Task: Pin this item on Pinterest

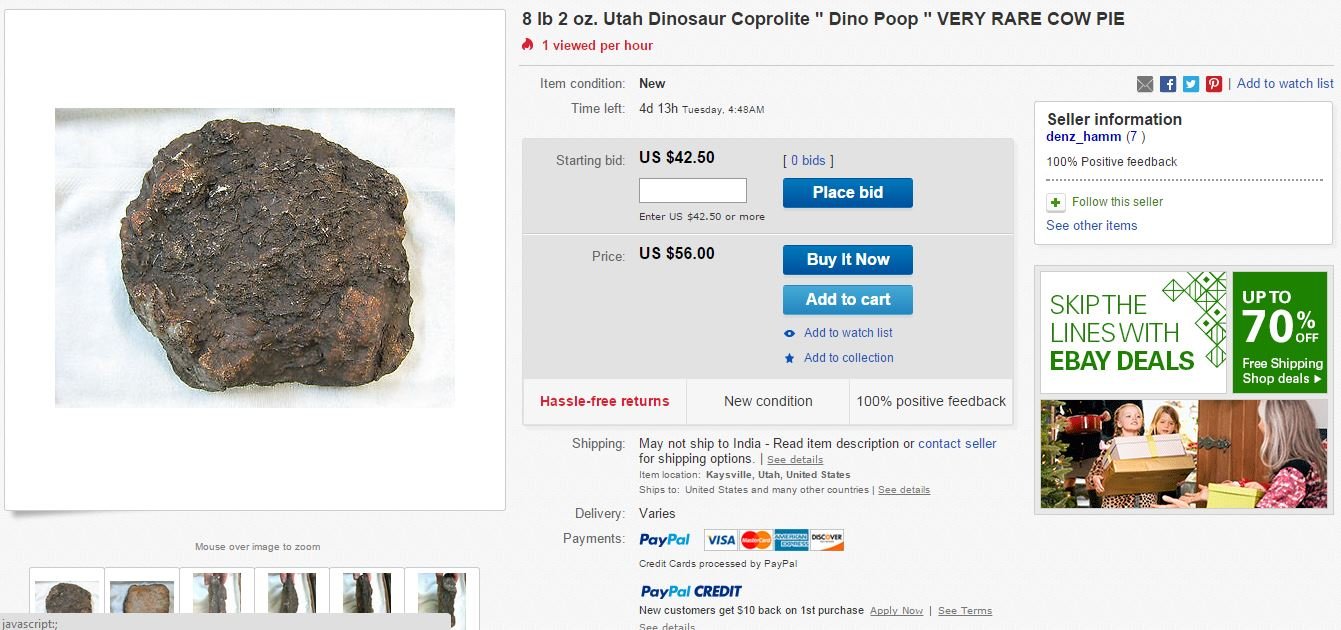Action: 1214,84
